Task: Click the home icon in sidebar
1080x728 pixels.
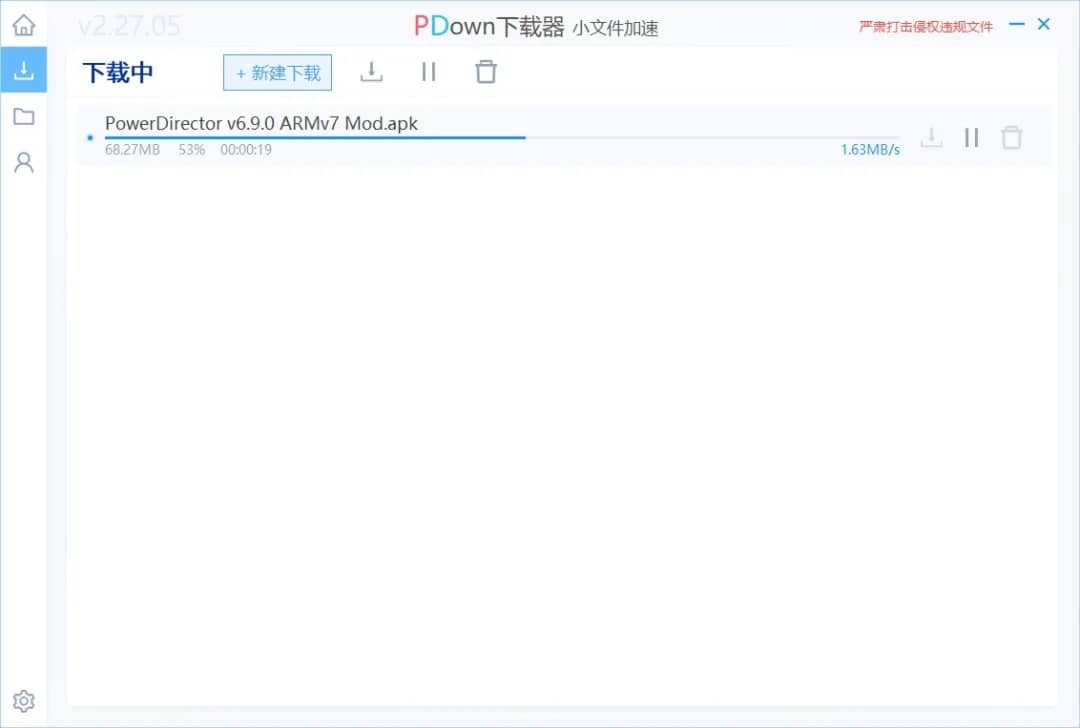Action: 23,23
